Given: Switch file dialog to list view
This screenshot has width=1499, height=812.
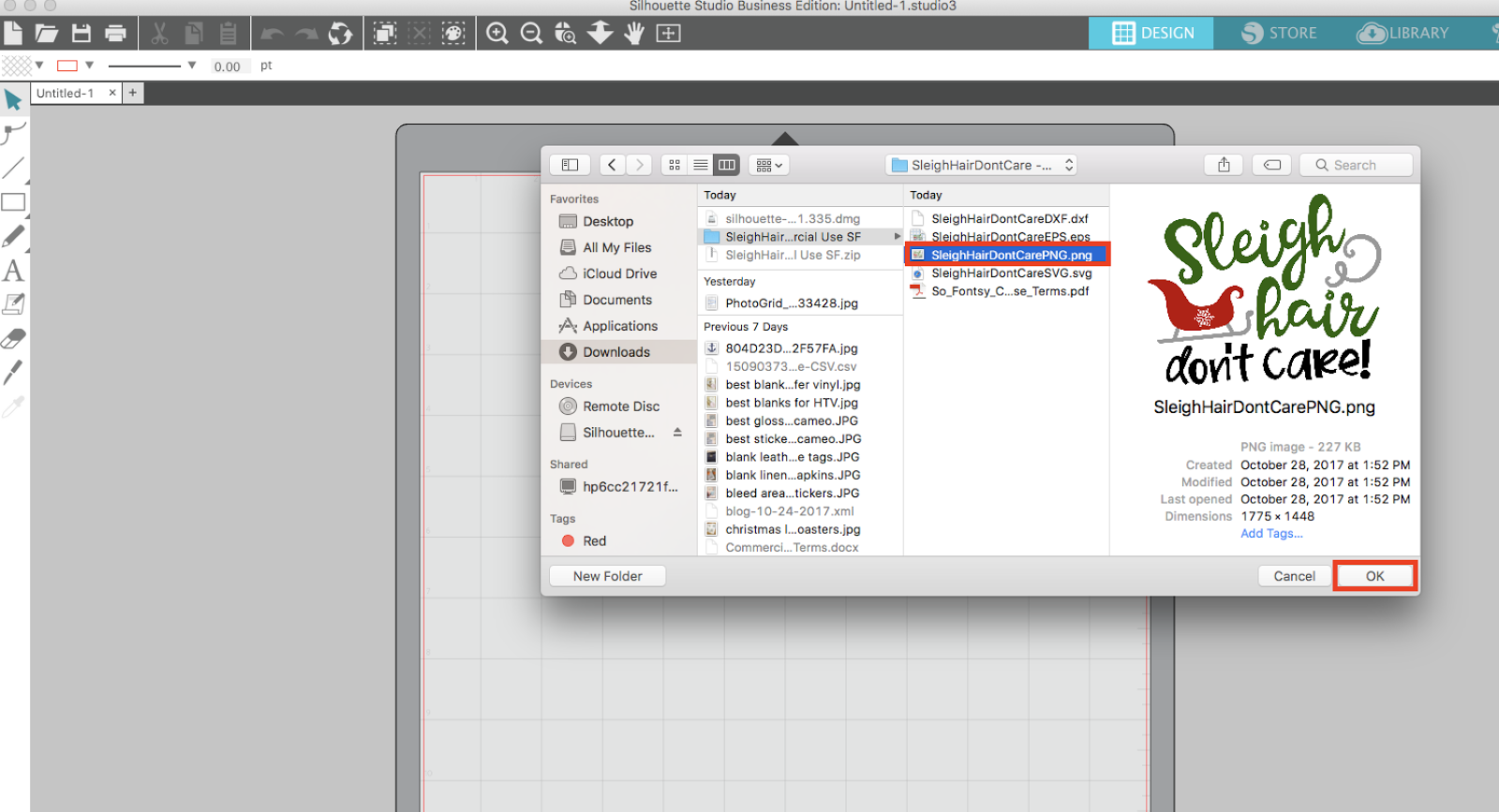Looking at the screenshot, I should coord(701,165).
